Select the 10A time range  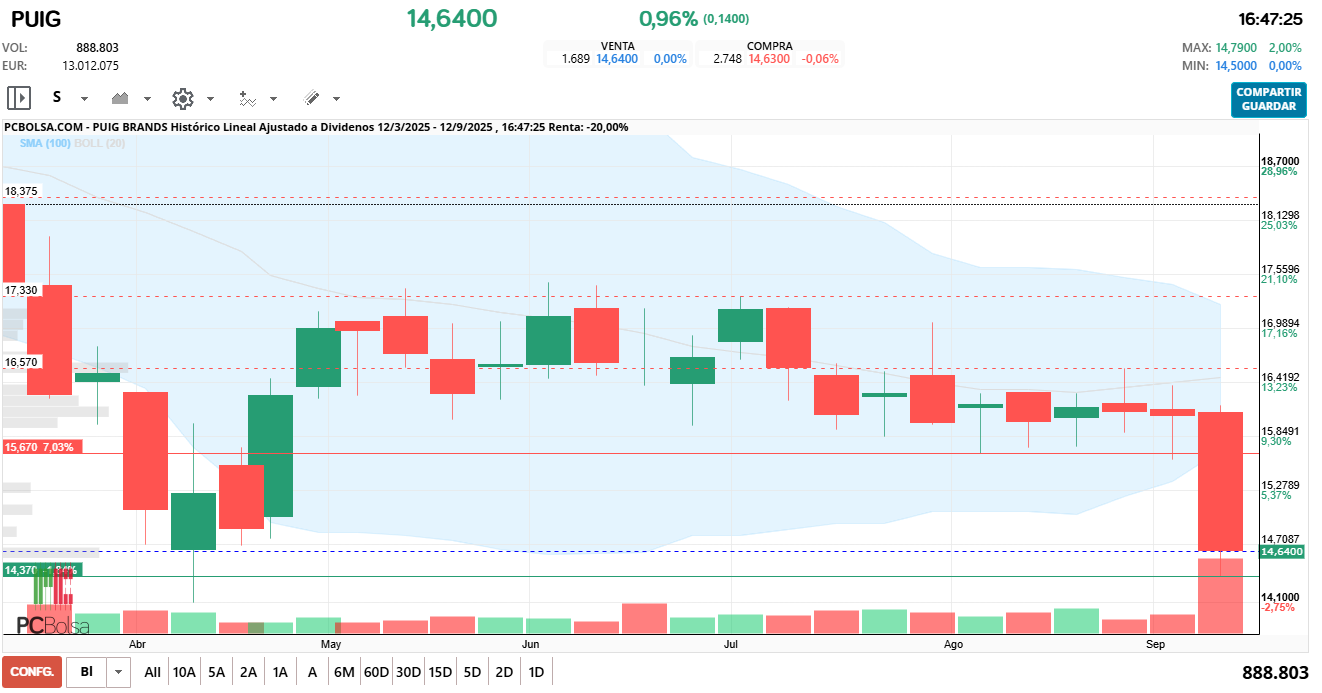pos(184,672)
